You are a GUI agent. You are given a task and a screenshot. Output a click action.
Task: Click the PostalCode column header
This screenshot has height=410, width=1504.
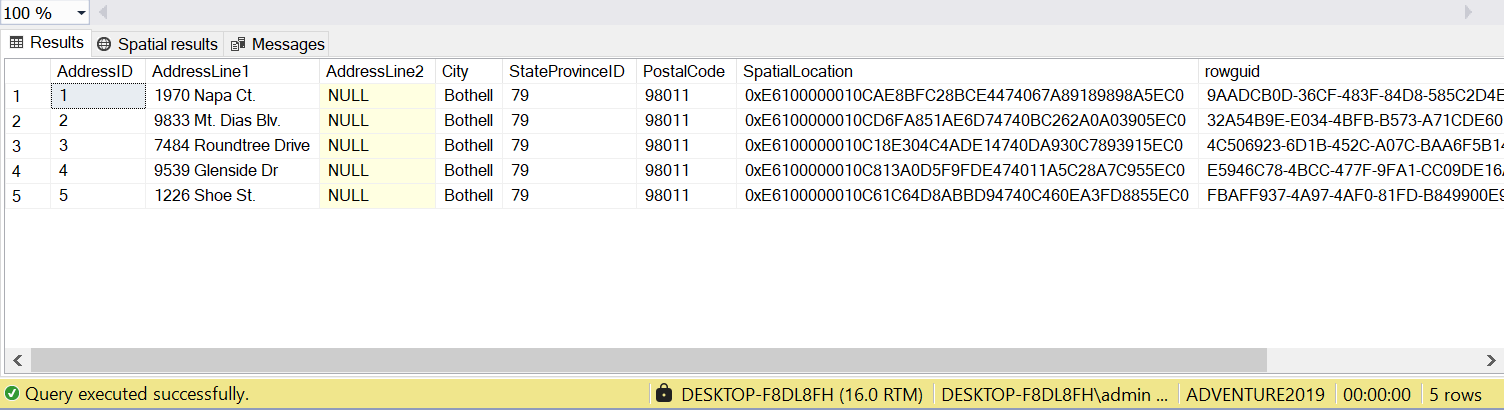pyautogui.click(x=683, y=71)
